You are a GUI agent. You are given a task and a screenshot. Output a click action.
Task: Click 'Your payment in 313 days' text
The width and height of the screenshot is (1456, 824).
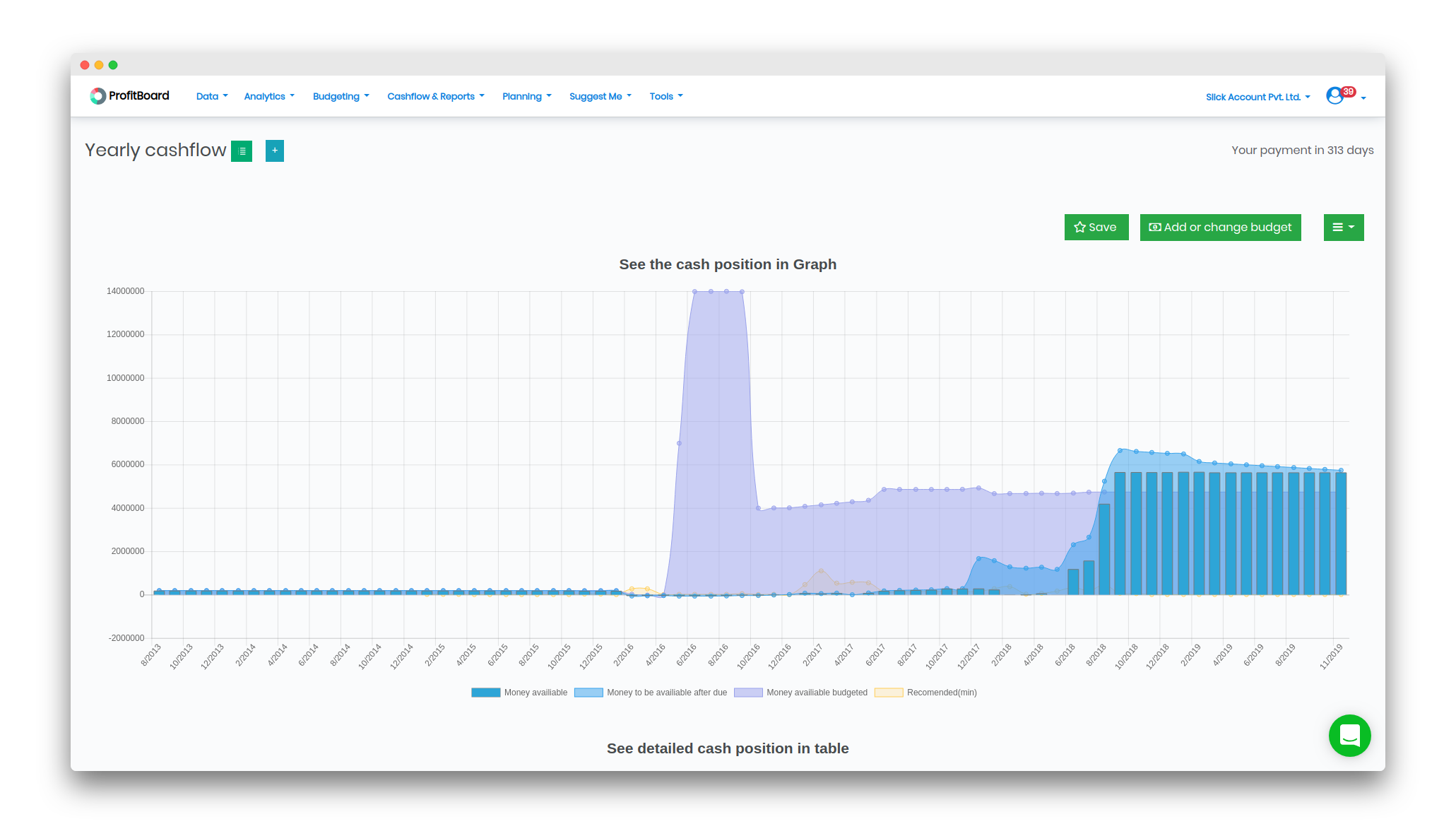click(x=1302, y=151)
